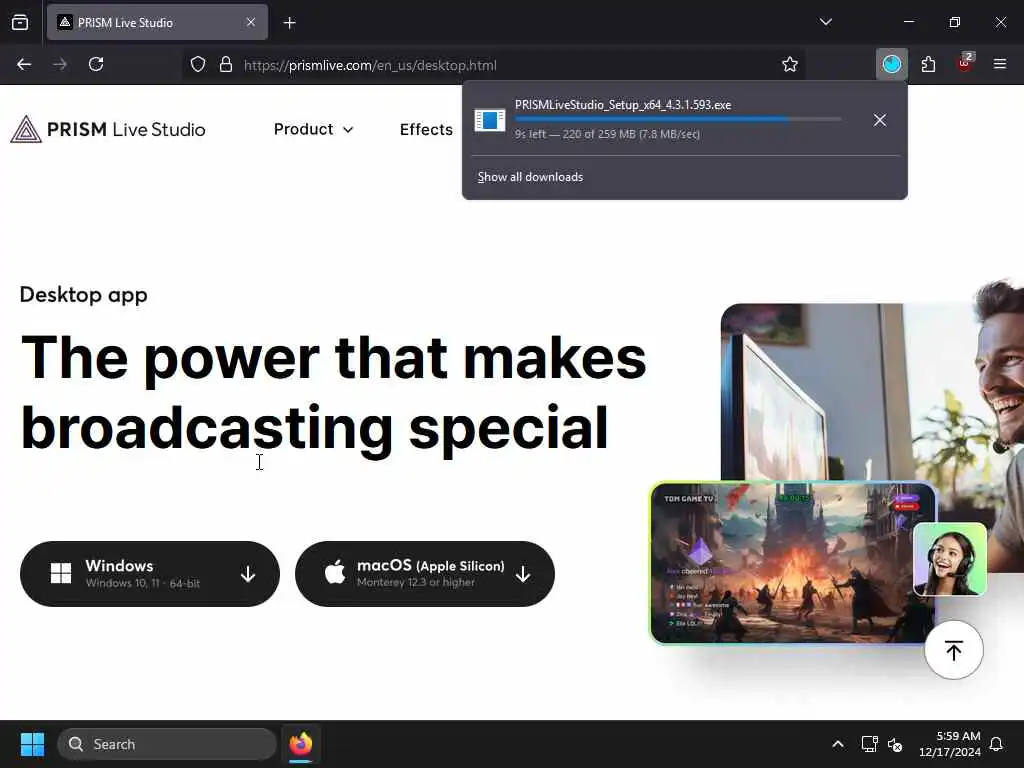Open the network status tray icon
The image size is (1024, 768).
[869, 744]
